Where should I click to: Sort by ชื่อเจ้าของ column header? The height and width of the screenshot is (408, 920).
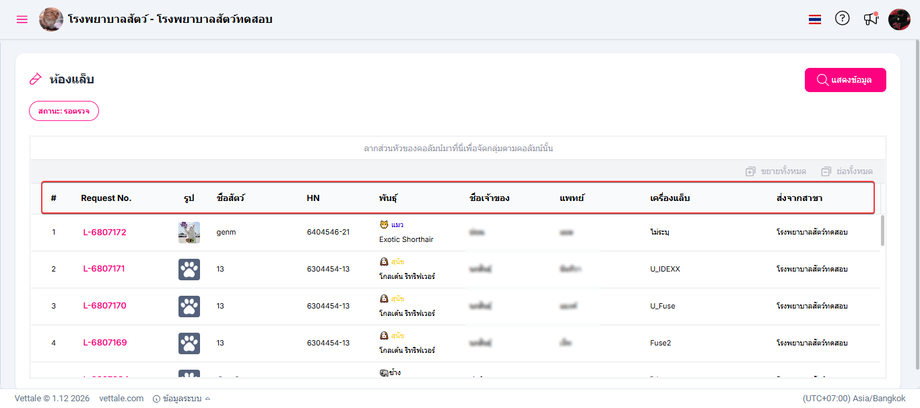(489, 198)
